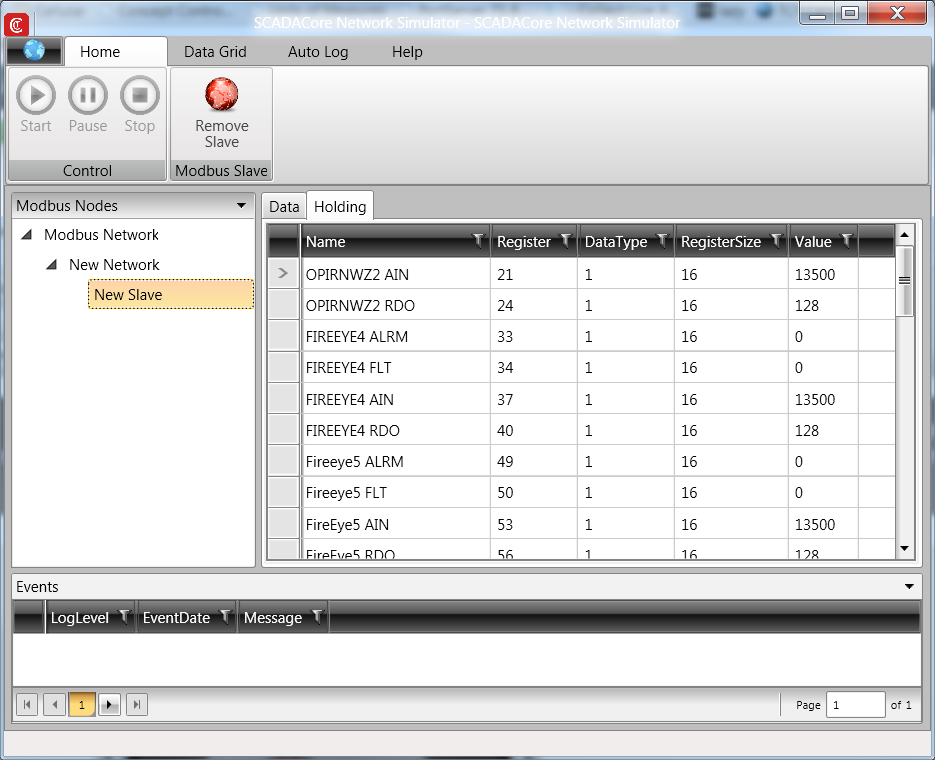Click the holding grid scrollbar thumb
This screenshot has width=935, height=760.
coord(905,281)
